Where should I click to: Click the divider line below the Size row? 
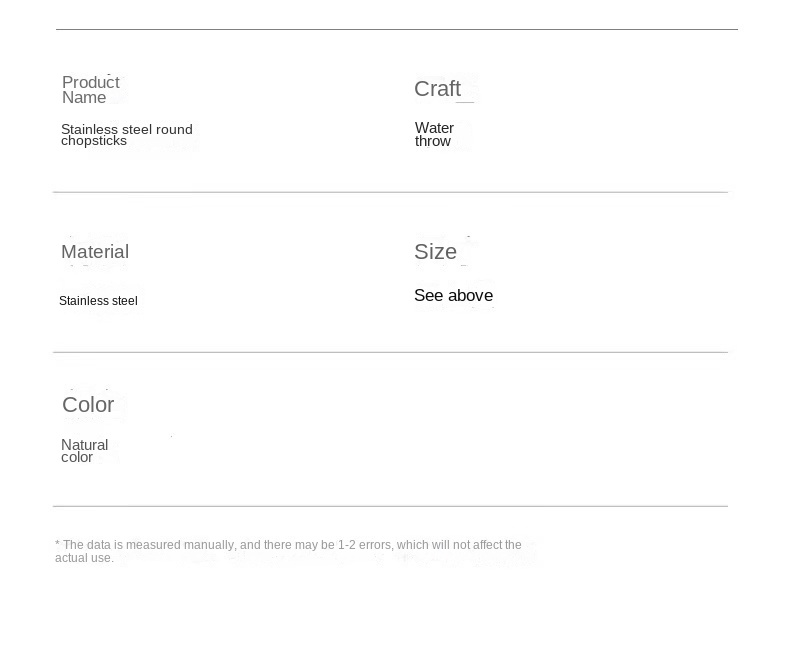tap(390, 352)
